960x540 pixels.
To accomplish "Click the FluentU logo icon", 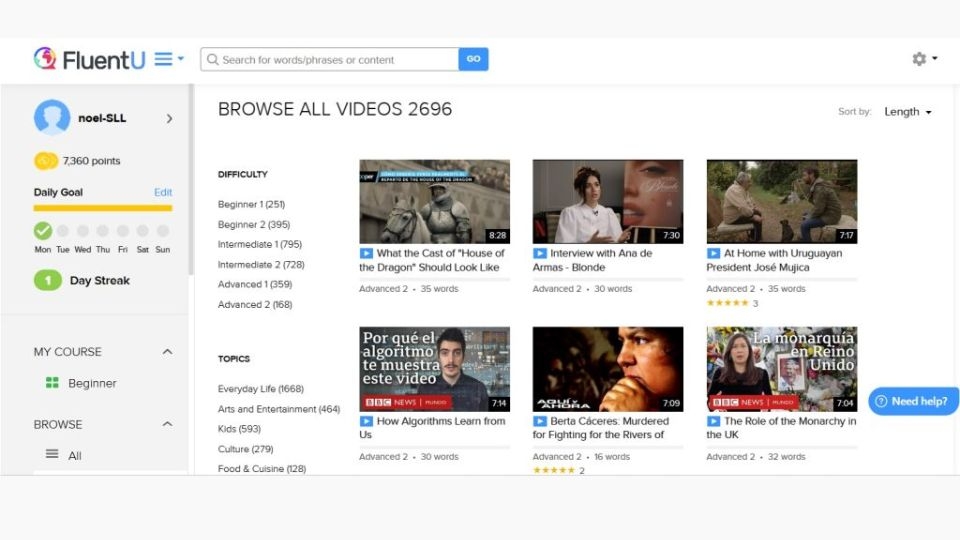I will (45, 59).
